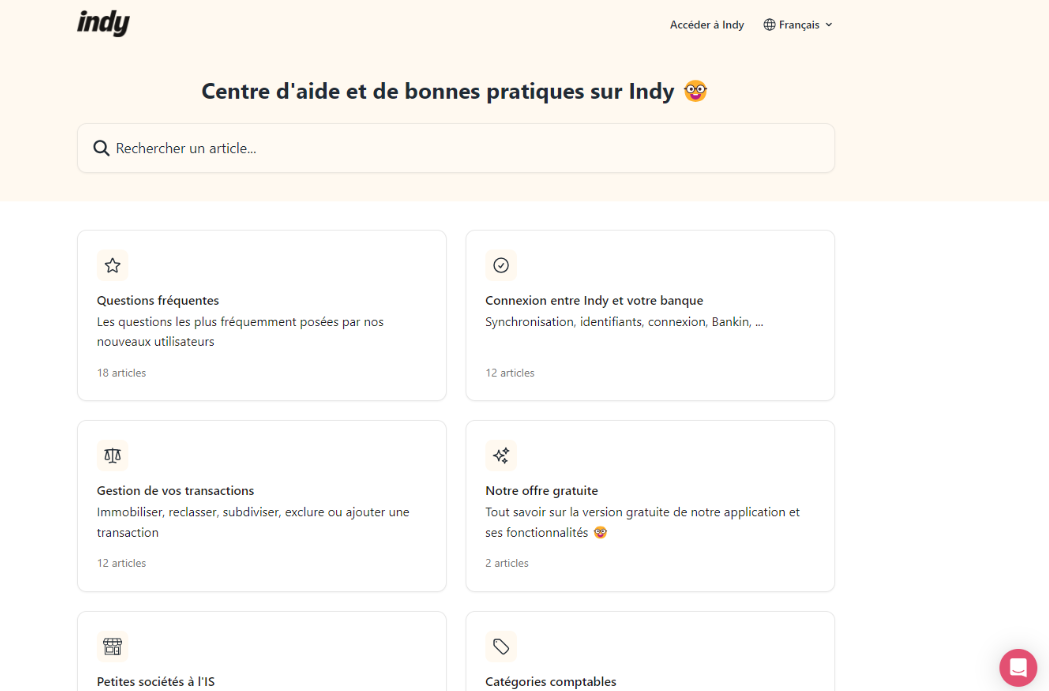Select the scales icon for Gestion de vos transactions
Screen dimensions: 1049x691
[x=112, y=455]
